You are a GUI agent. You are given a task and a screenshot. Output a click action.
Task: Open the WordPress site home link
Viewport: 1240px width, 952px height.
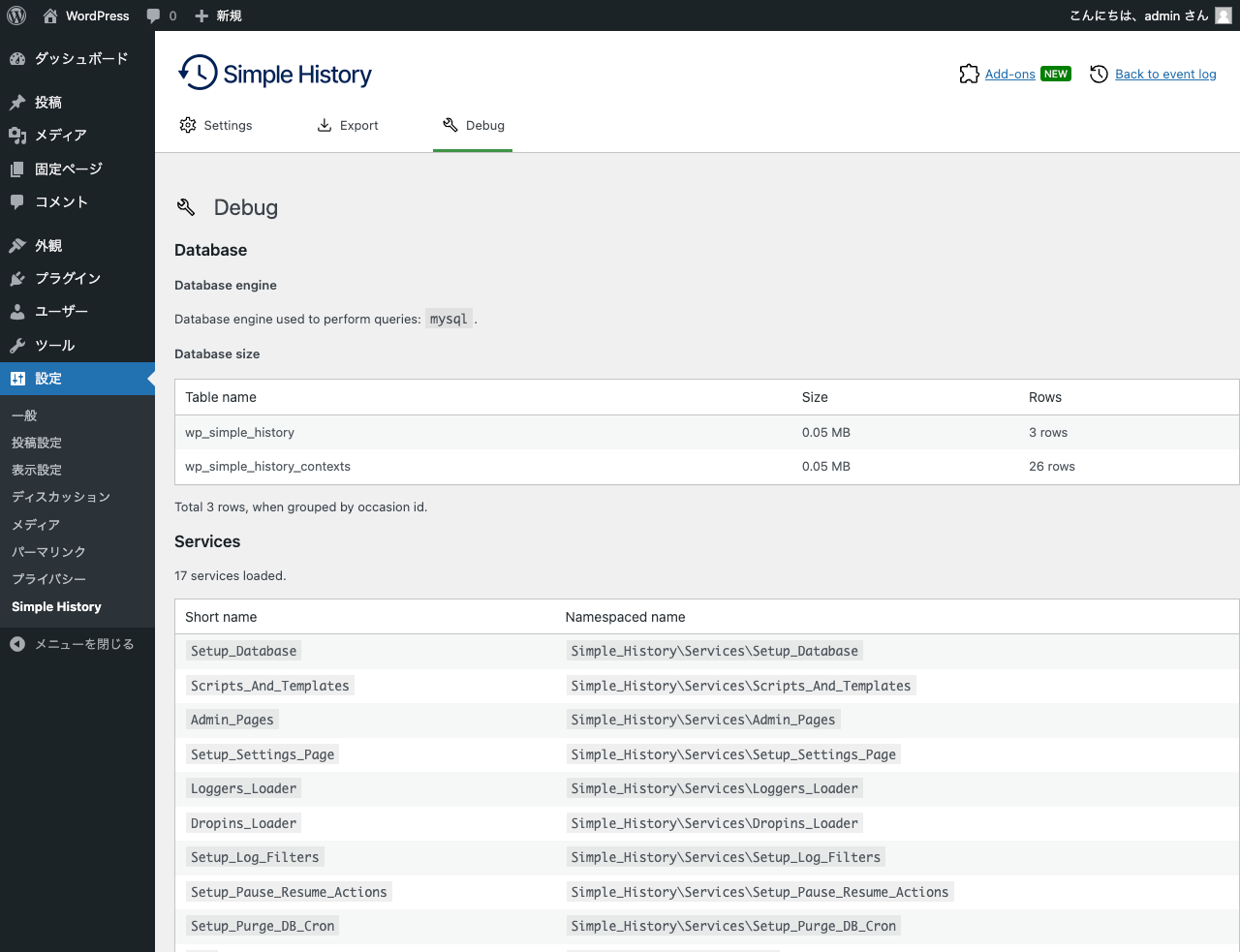point(86,15)
